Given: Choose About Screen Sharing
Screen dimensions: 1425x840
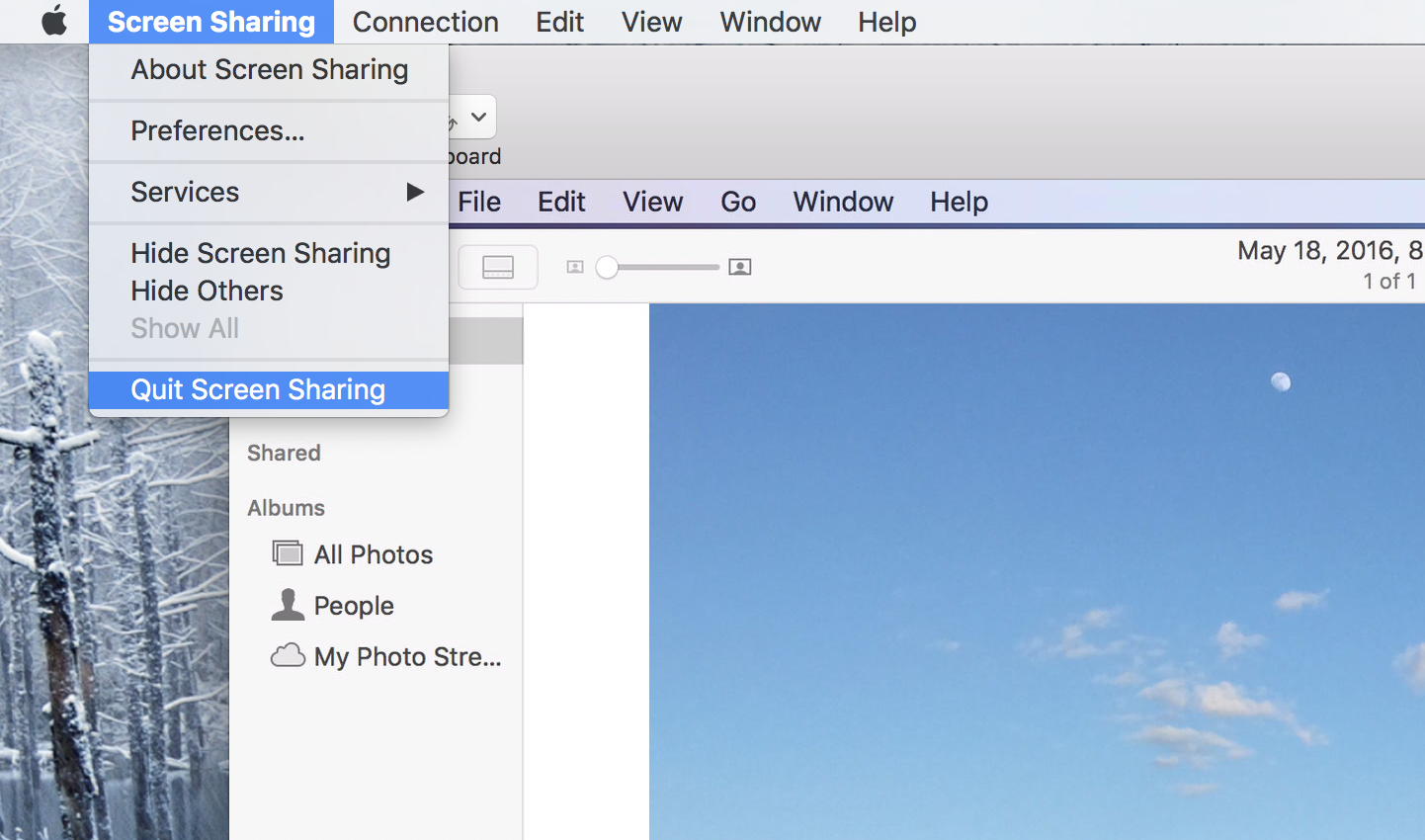Looking at the screenshot, I should pos(269,70).
